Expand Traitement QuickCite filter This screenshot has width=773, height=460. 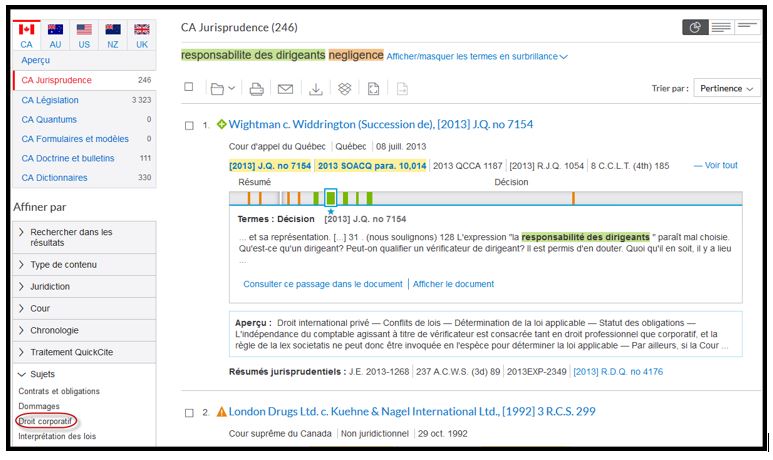pyautogui.click(x=84, y=352)
